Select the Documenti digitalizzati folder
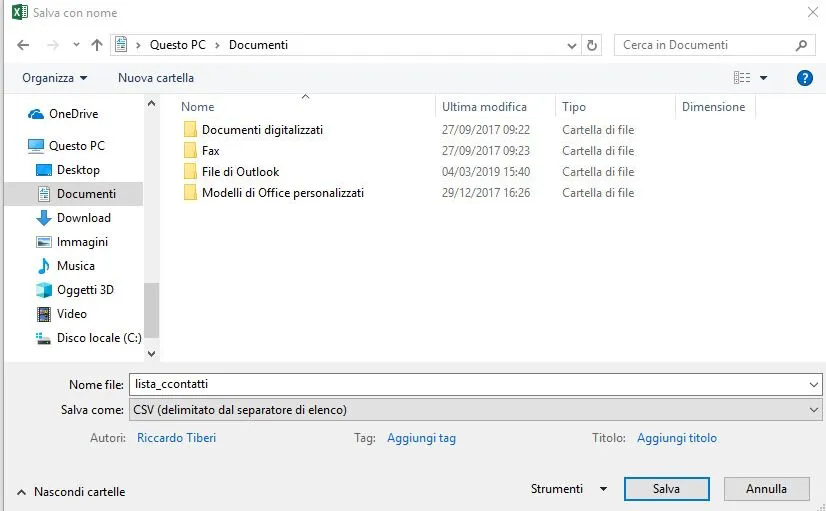The width and height of the screenshot is (826, 511). [x=262, y=130]
